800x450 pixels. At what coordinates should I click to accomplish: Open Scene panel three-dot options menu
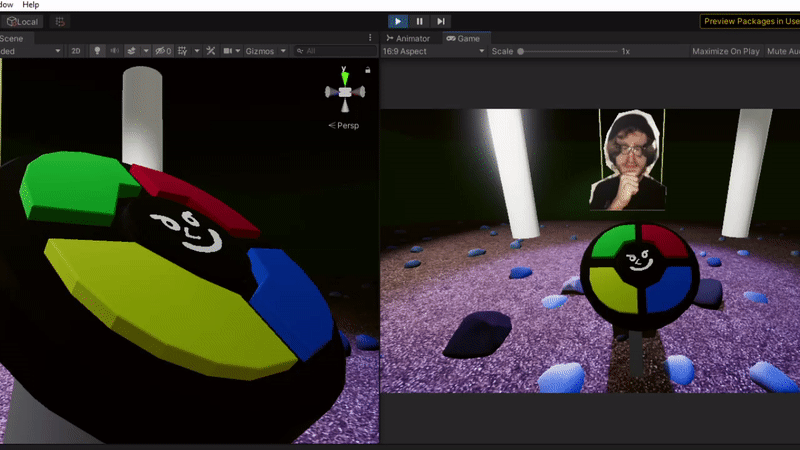coord(370,38)
